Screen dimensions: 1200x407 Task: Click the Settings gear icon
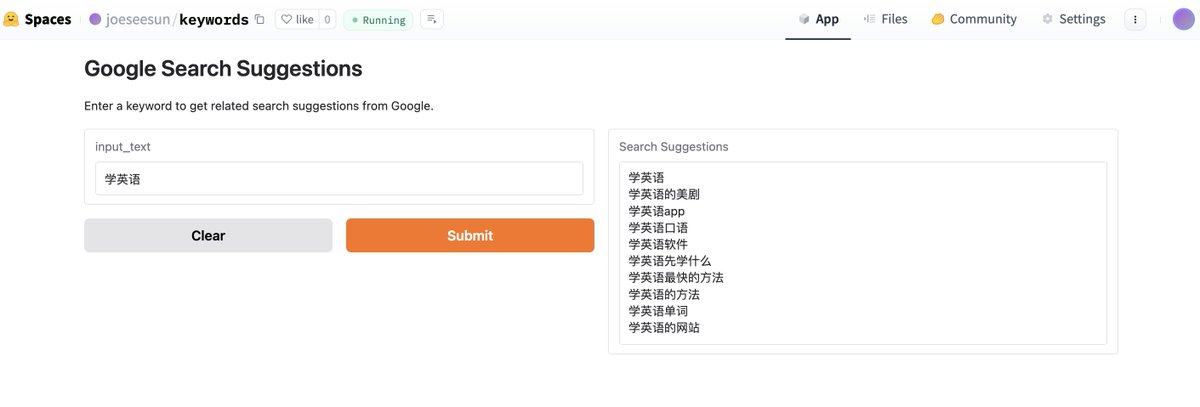(x=1047, y=19)
